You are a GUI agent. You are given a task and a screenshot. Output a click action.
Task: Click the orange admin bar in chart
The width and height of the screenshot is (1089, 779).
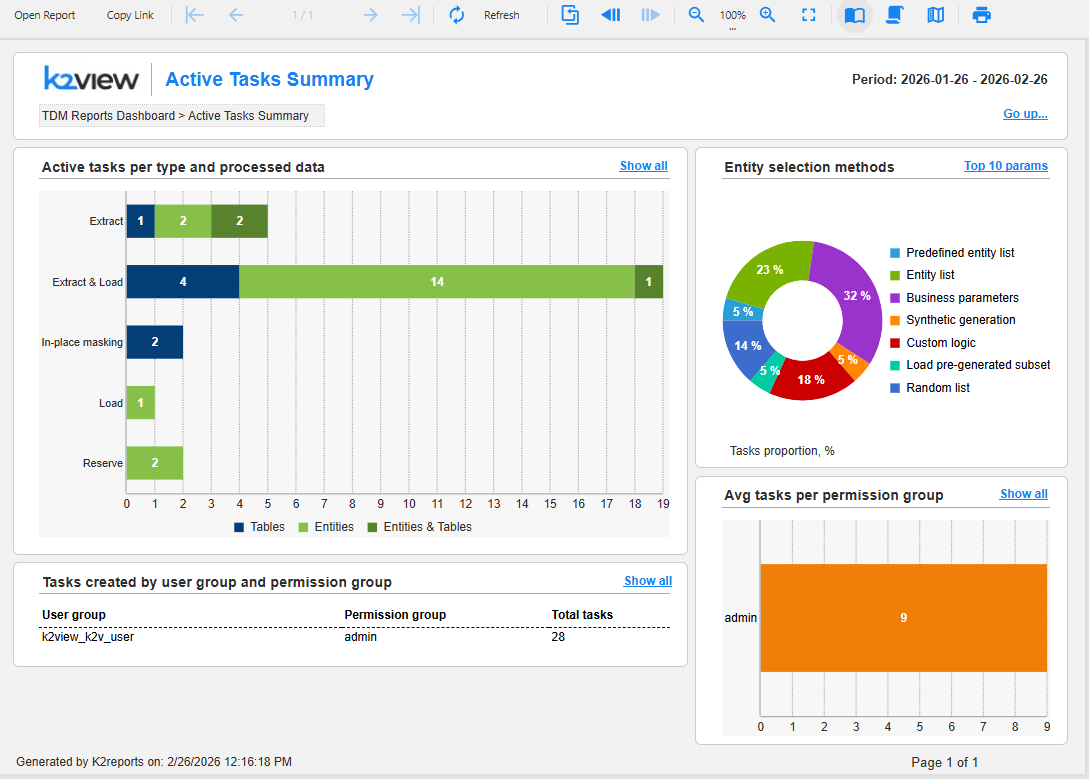point(903,618)
